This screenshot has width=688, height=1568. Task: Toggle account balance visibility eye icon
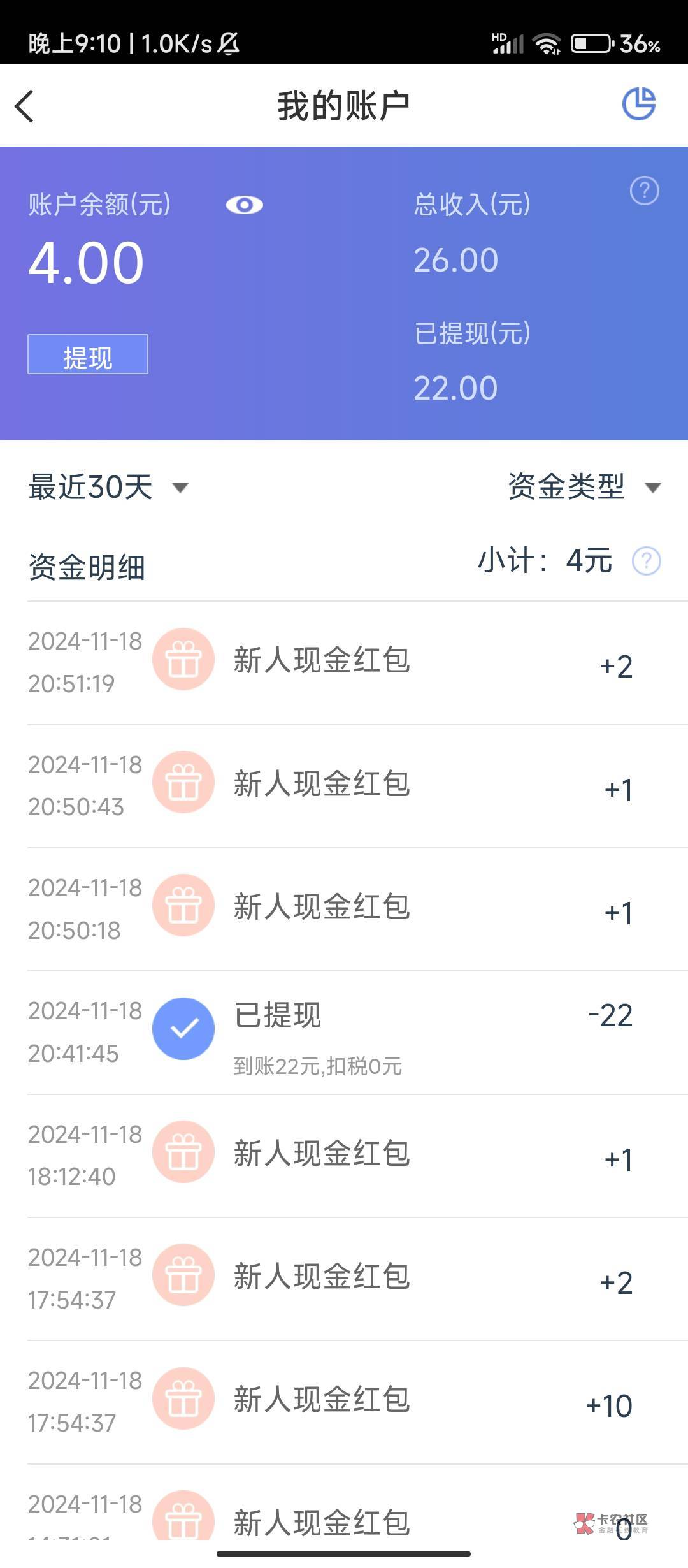pos(244,205)
